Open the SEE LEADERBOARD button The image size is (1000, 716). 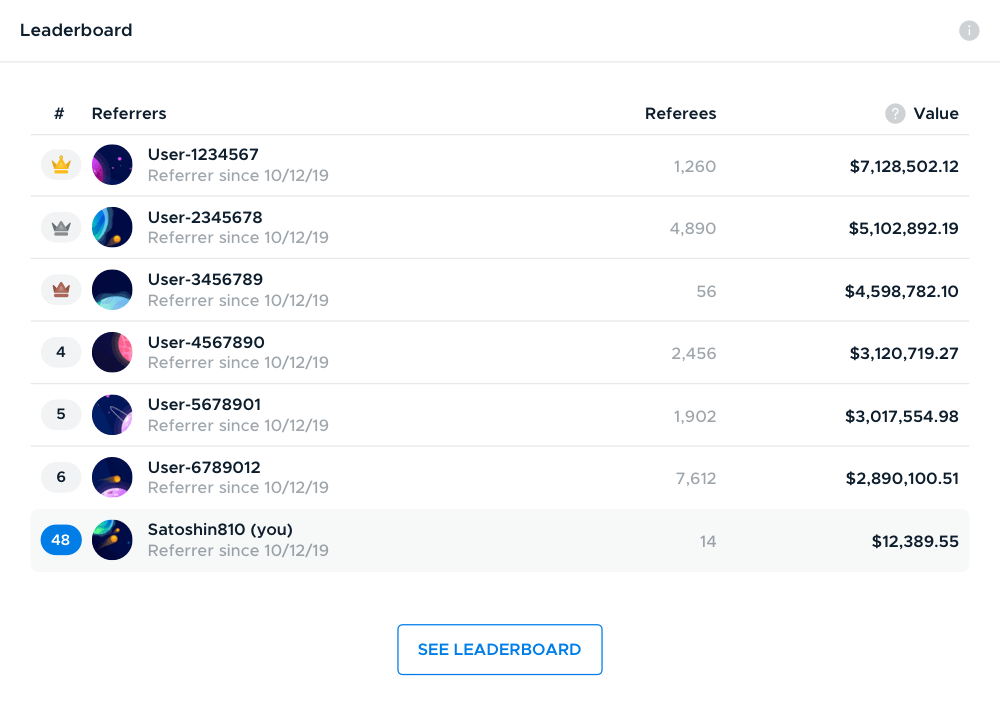click(x=499, y=650)
